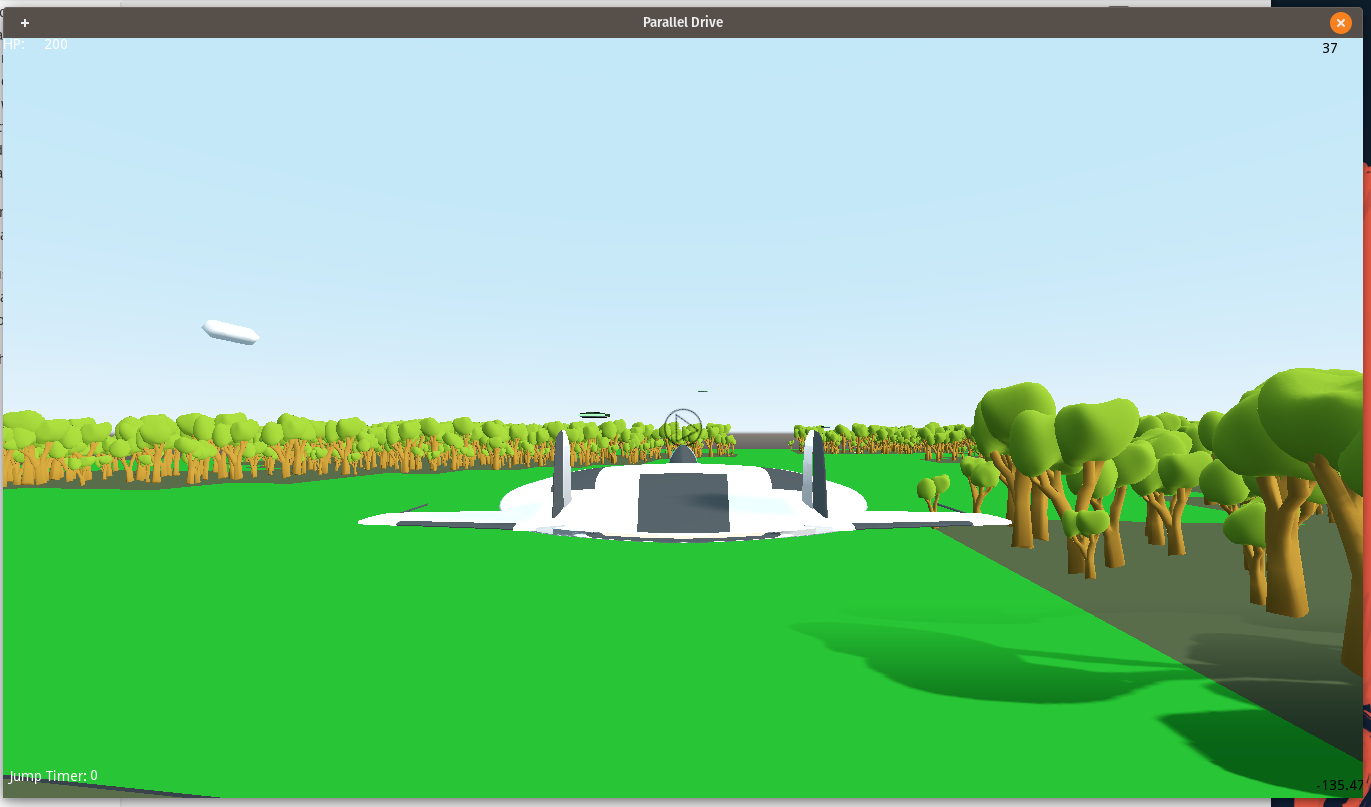Image resolution: width=1371 pixels, height=807 pixels.
Task: Target the dark green flying craft near reticle
Action: (594, 414)
